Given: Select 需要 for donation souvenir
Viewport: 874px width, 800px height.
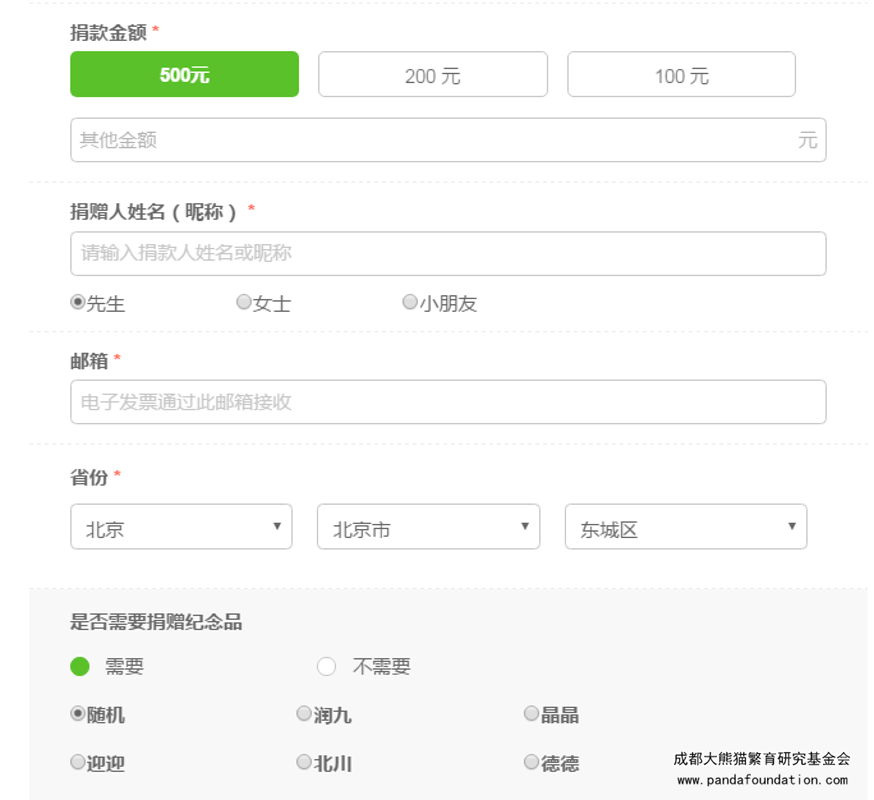Looking at the screenshot, I should pos(80,666).
